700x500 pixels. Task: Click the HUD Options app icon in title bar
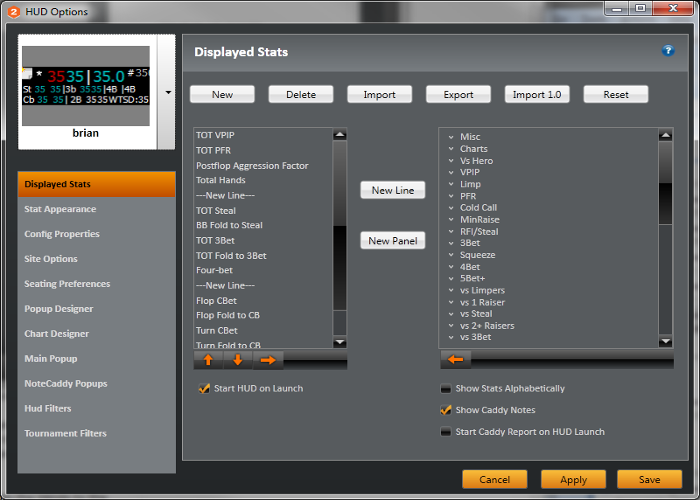(14, 12)
